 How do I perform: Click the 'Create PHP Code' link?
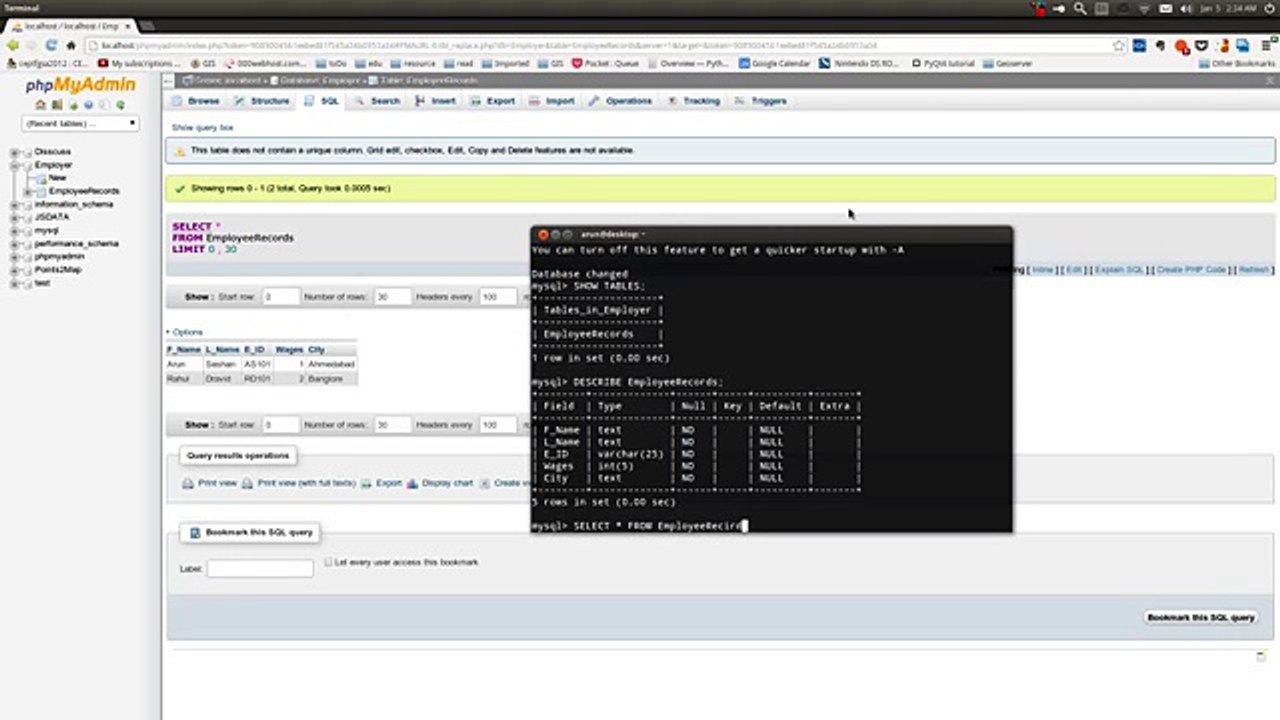(1192, 270)
